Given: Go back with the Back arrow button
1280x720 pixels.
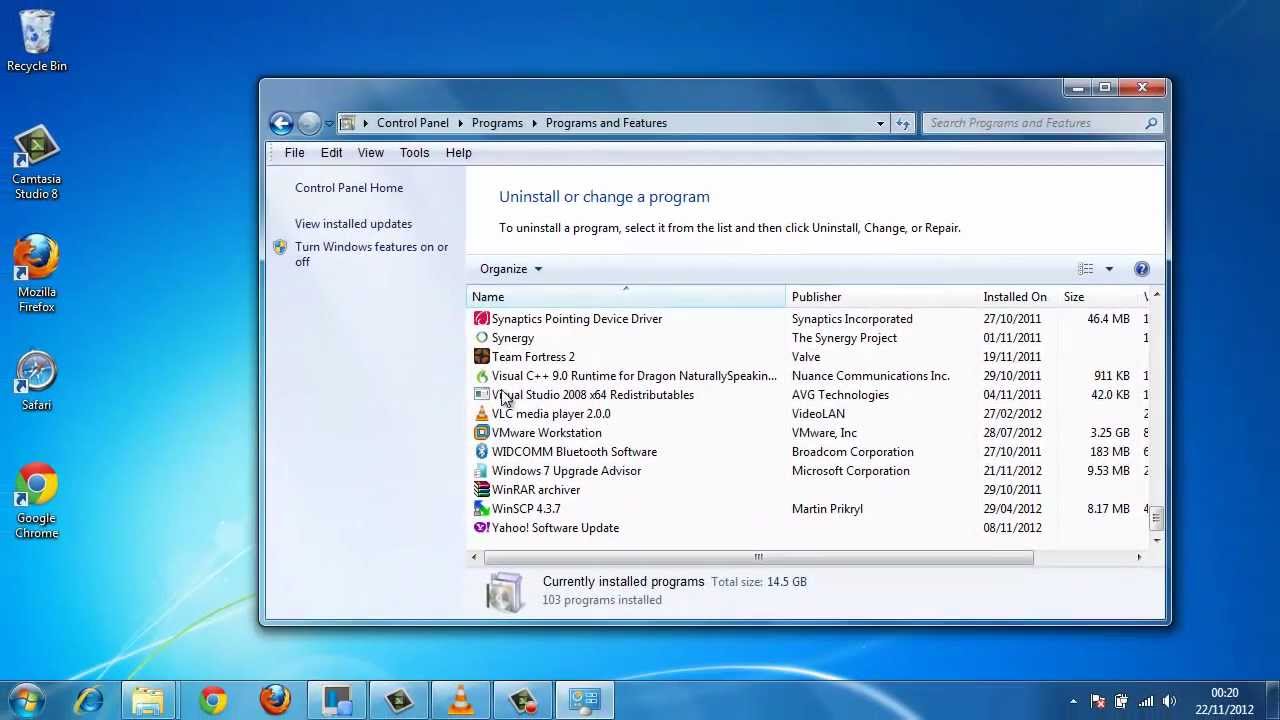Looking at the screenshot, I should [x=281, y=123].
